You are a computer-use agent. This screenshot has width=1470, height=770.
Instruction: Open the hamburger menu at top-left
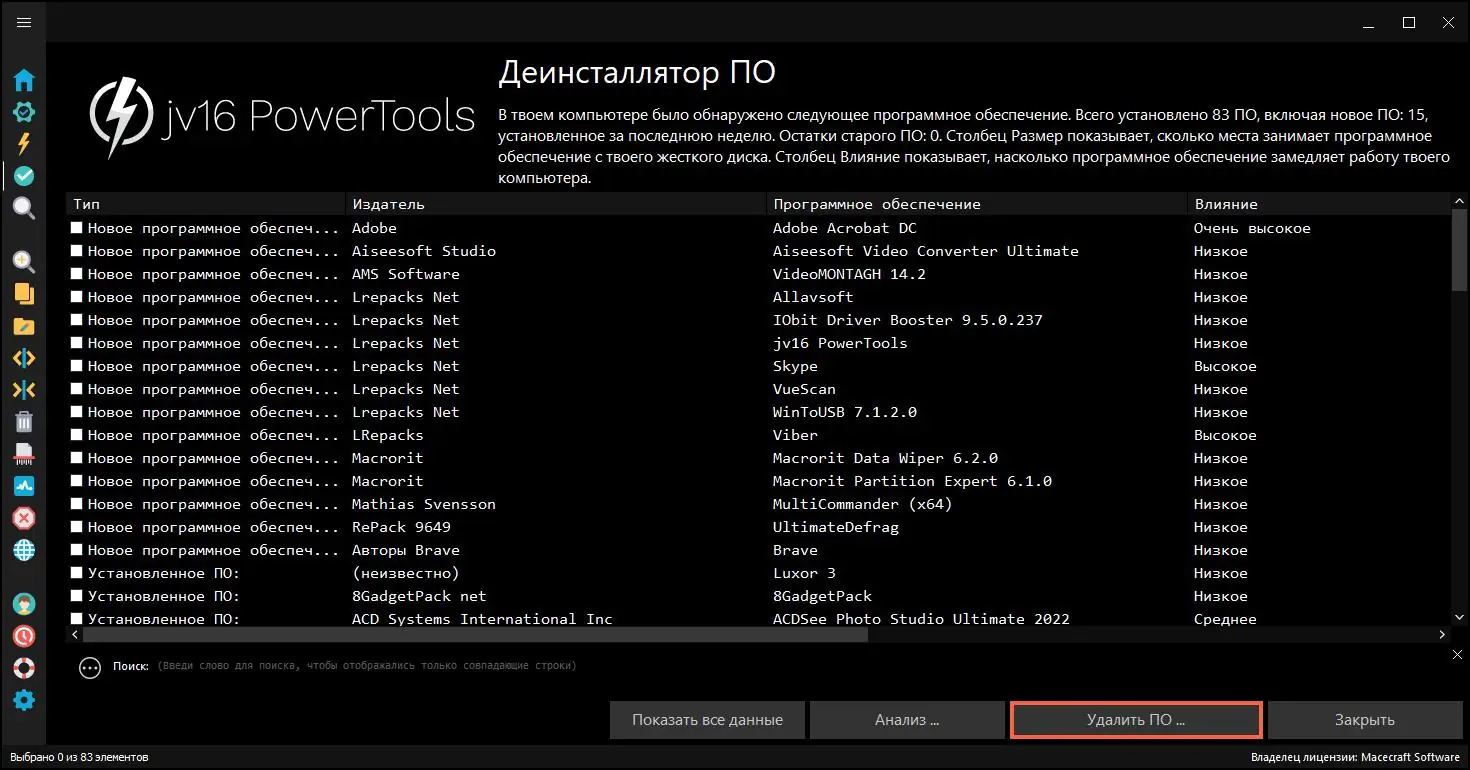pos(24,23)
